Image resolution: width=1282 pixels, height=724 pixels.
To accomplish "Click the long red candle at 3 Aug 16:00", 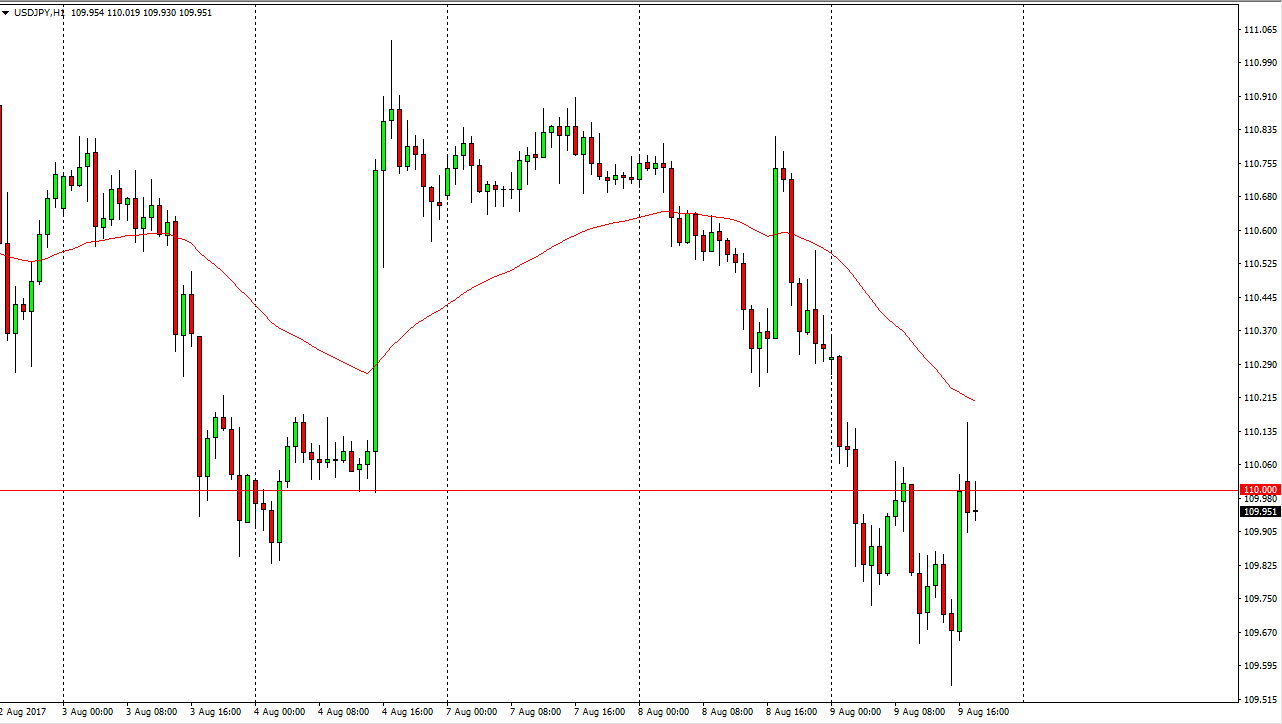I will pyautogui.click(x=199, y=405).
